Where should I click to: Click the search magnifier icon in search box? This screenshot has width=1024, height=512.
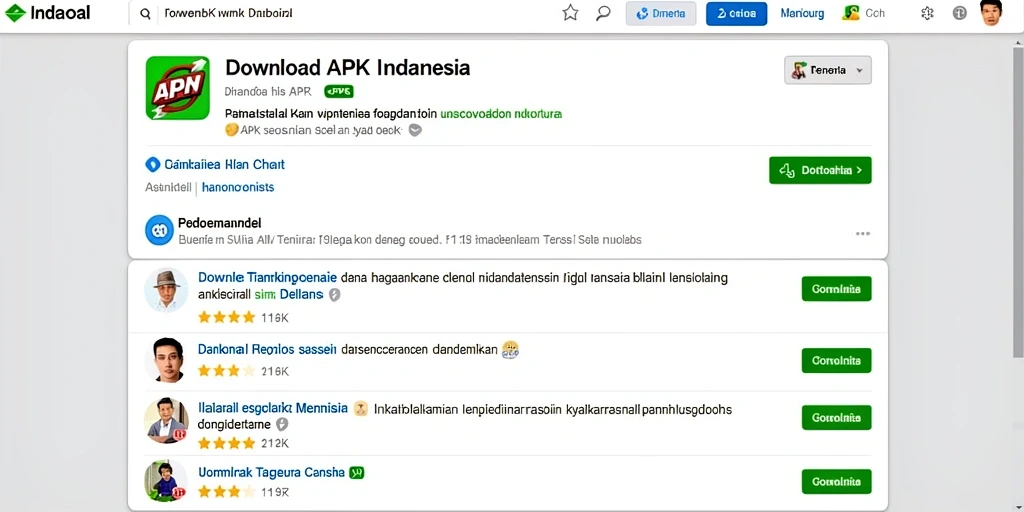point(146,14)
